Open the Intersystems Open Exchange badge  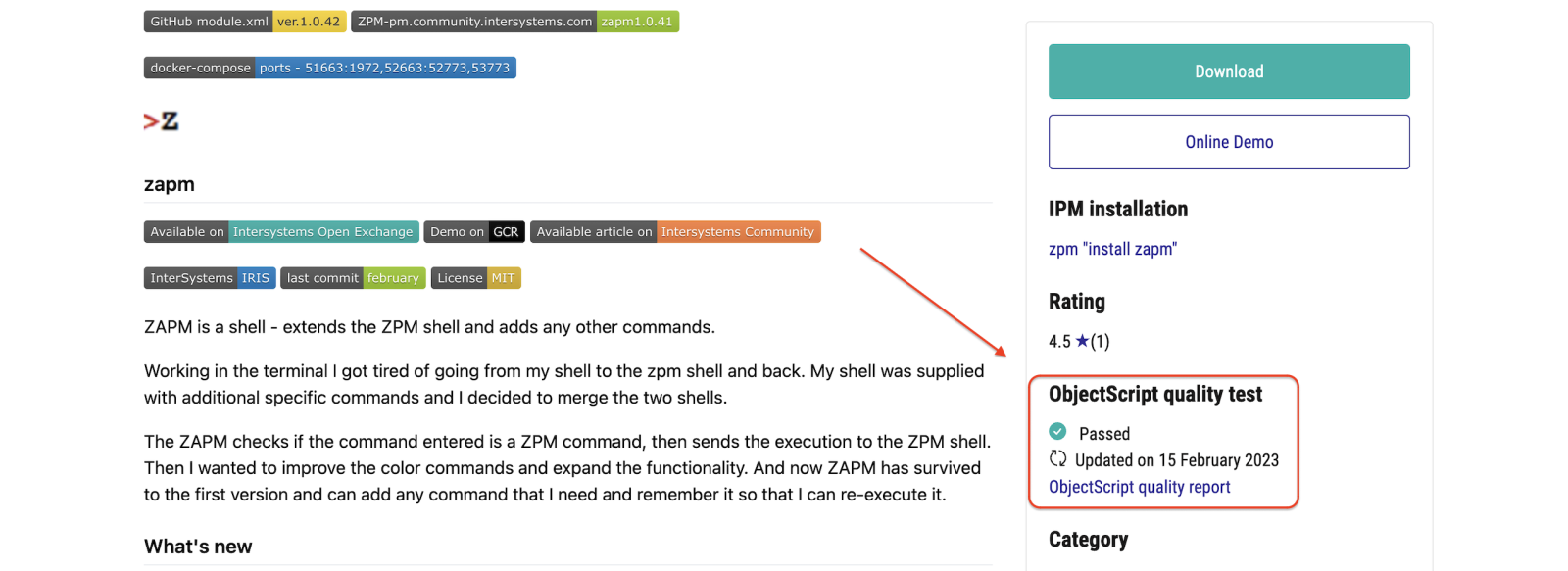(x=281, y=232)
